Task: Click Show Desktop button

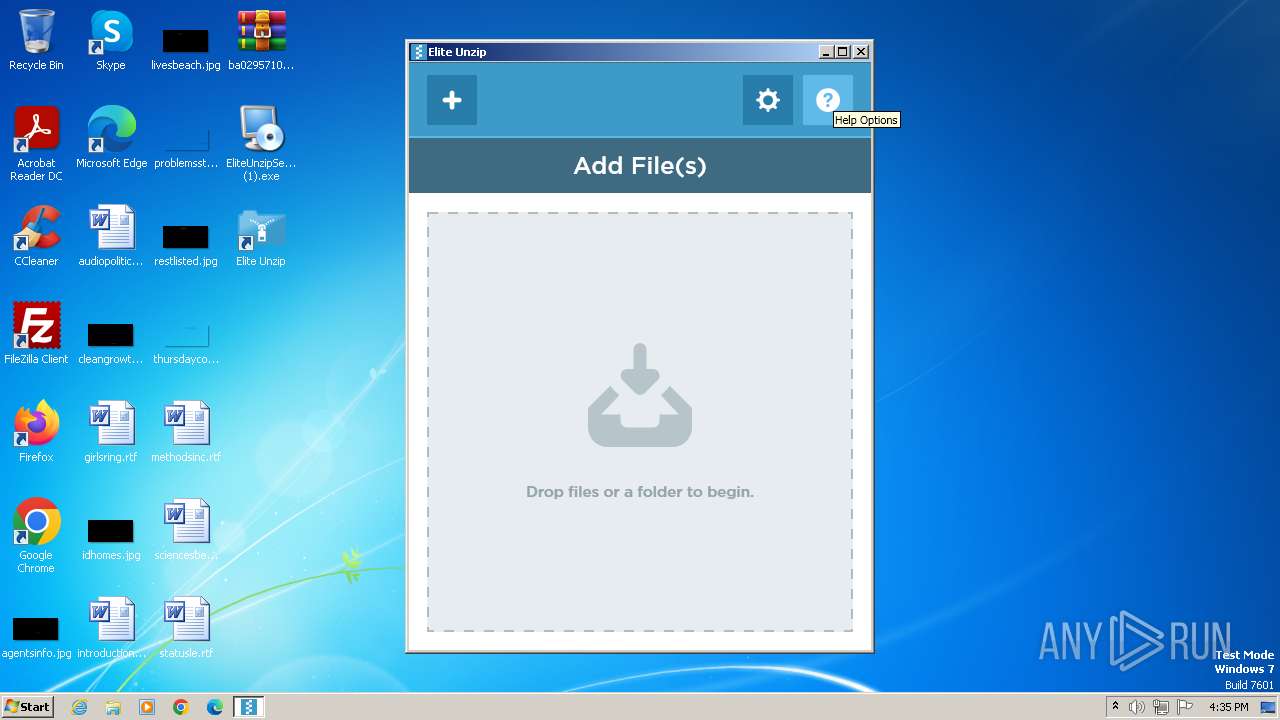Action: coord(1268,707)
